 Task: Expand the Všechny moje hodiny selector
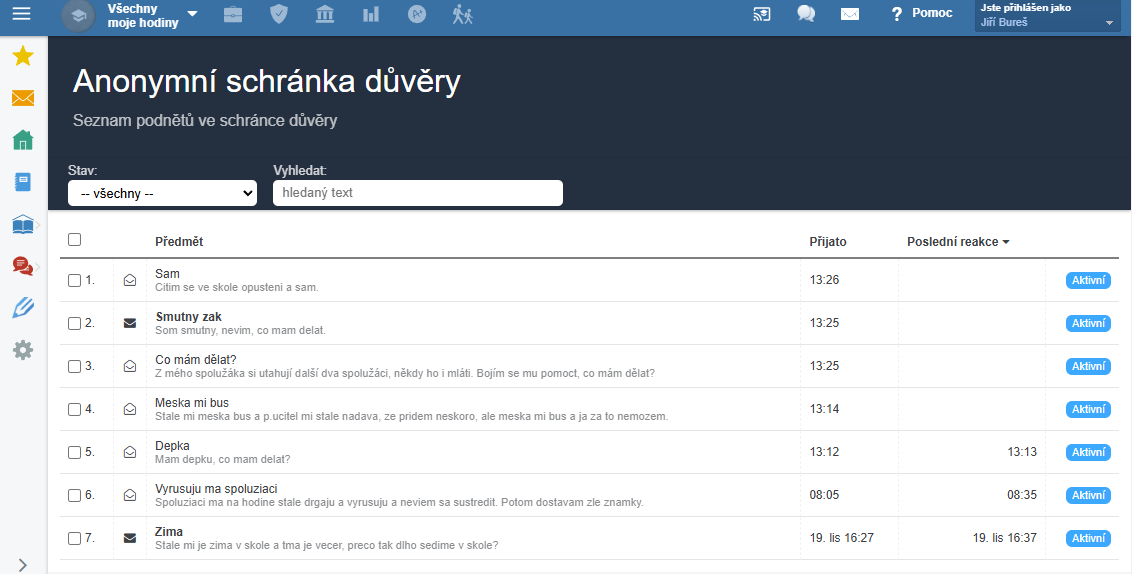click(x=152, y=15)
